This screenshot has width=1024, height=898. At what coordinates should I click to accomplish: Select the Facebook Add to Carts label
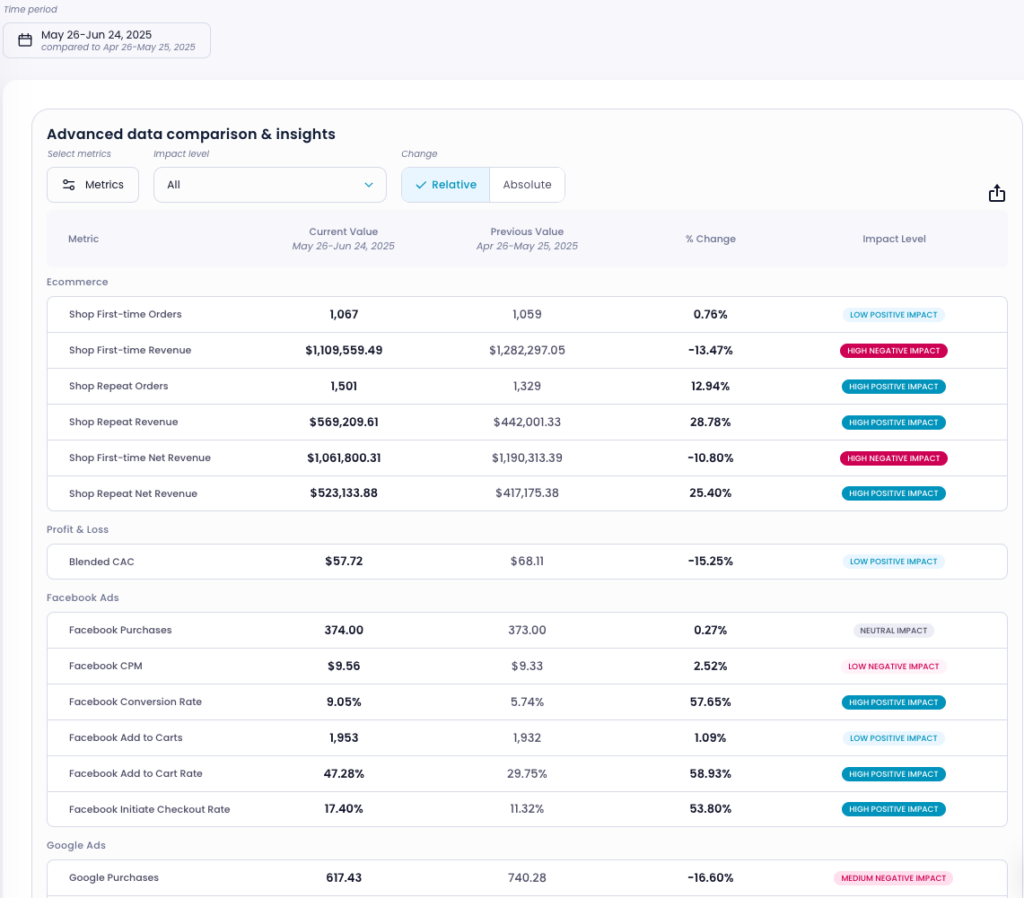coord(125,738)
